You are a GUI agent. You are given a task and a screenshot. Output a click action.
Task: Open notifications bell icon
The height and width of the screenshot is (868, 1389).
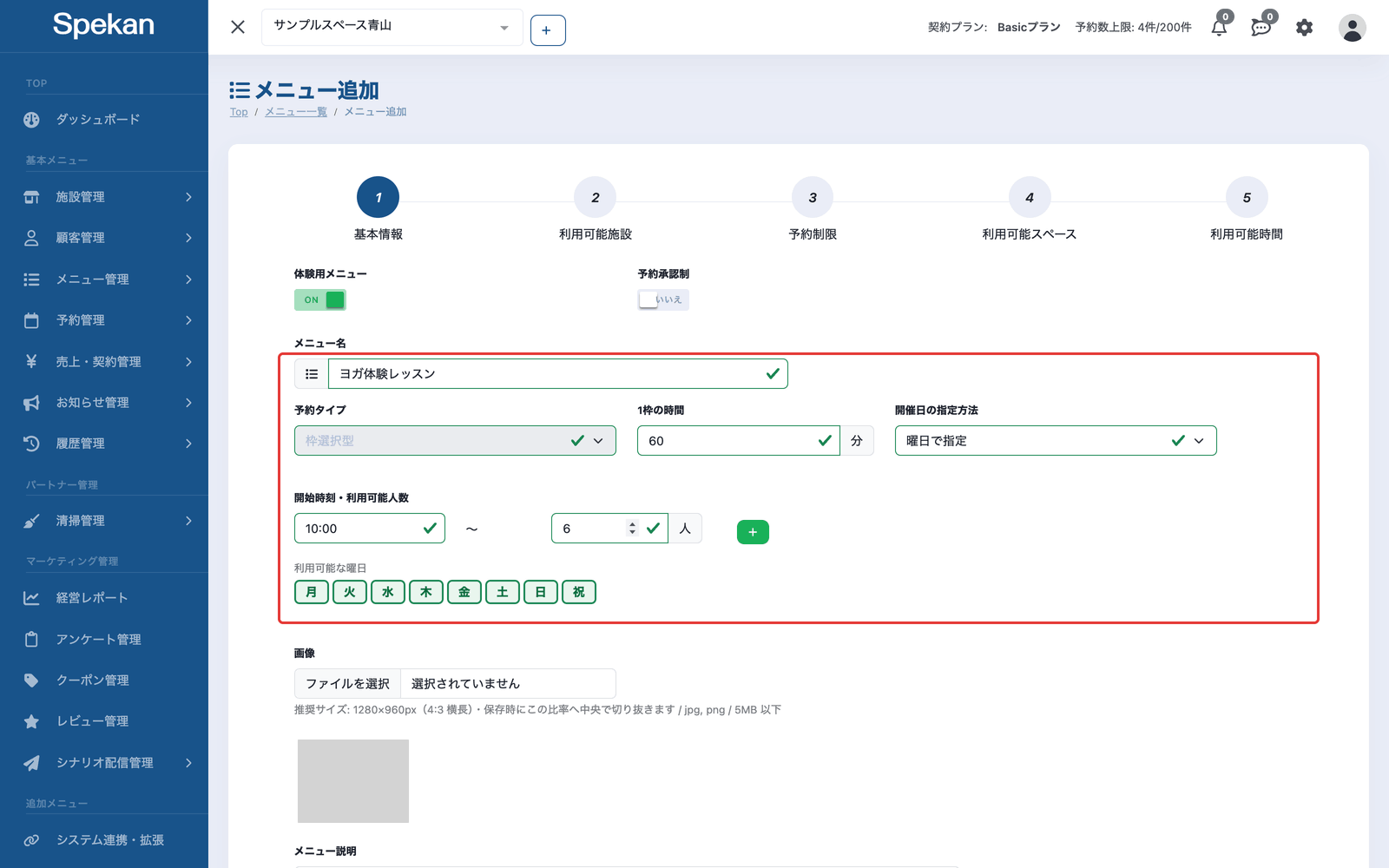(x=1219, y=28)
